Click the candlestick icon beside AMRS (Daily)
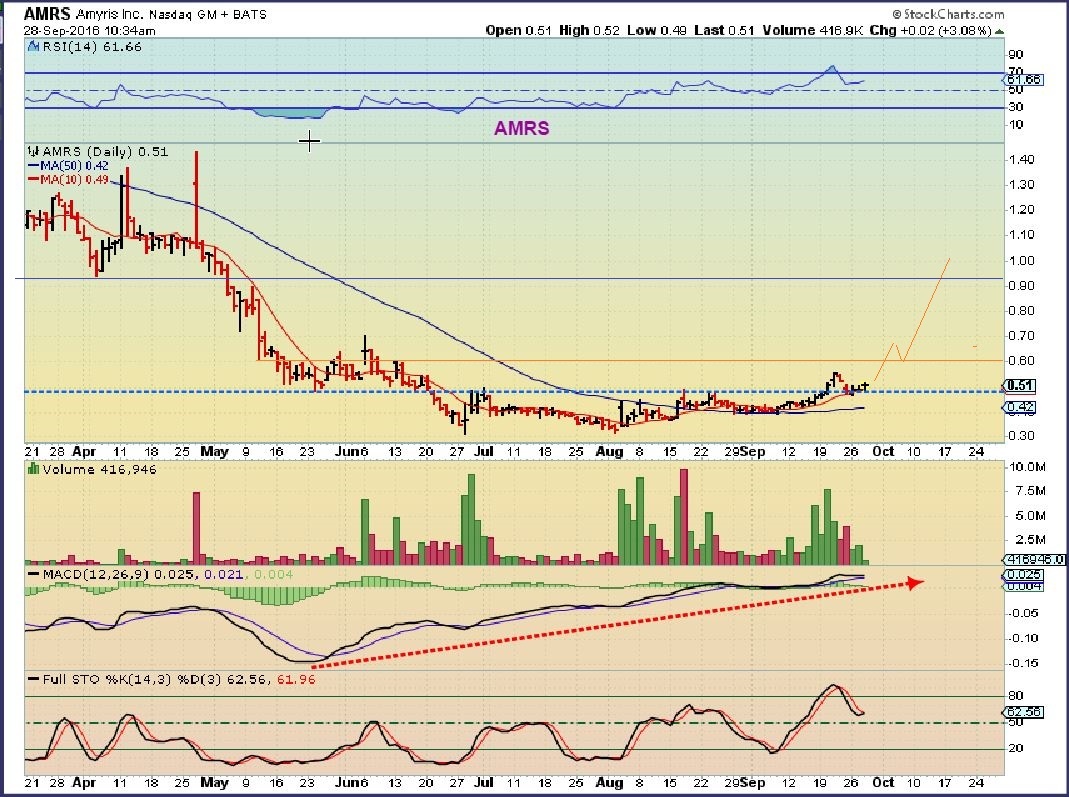This screenshot has height=797, width=1069. (31, 152)
